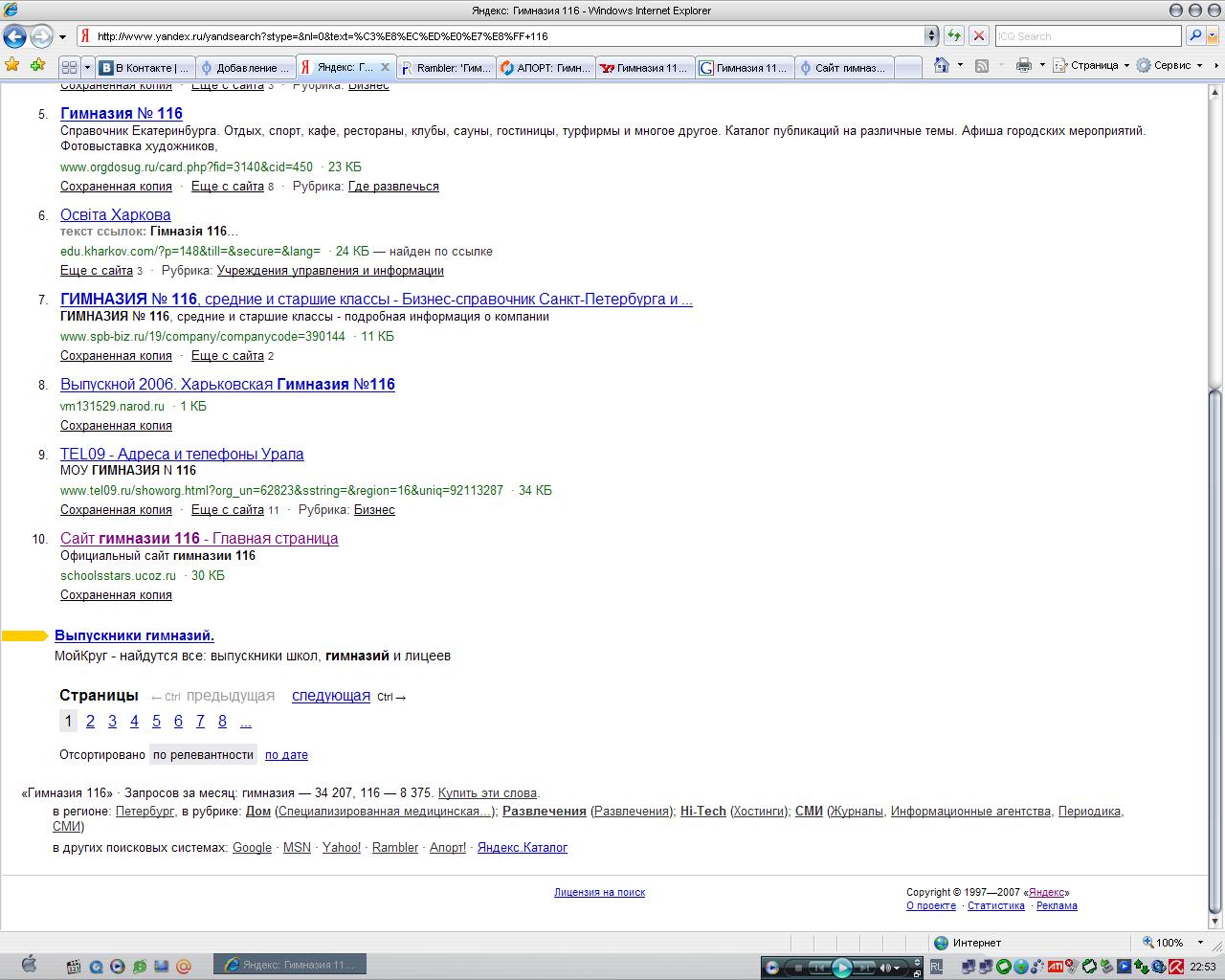1225x980 pixels.
Task: Click the 'Яндекс: Гимназия 11...' taskbar button
Action: point(290,965)
